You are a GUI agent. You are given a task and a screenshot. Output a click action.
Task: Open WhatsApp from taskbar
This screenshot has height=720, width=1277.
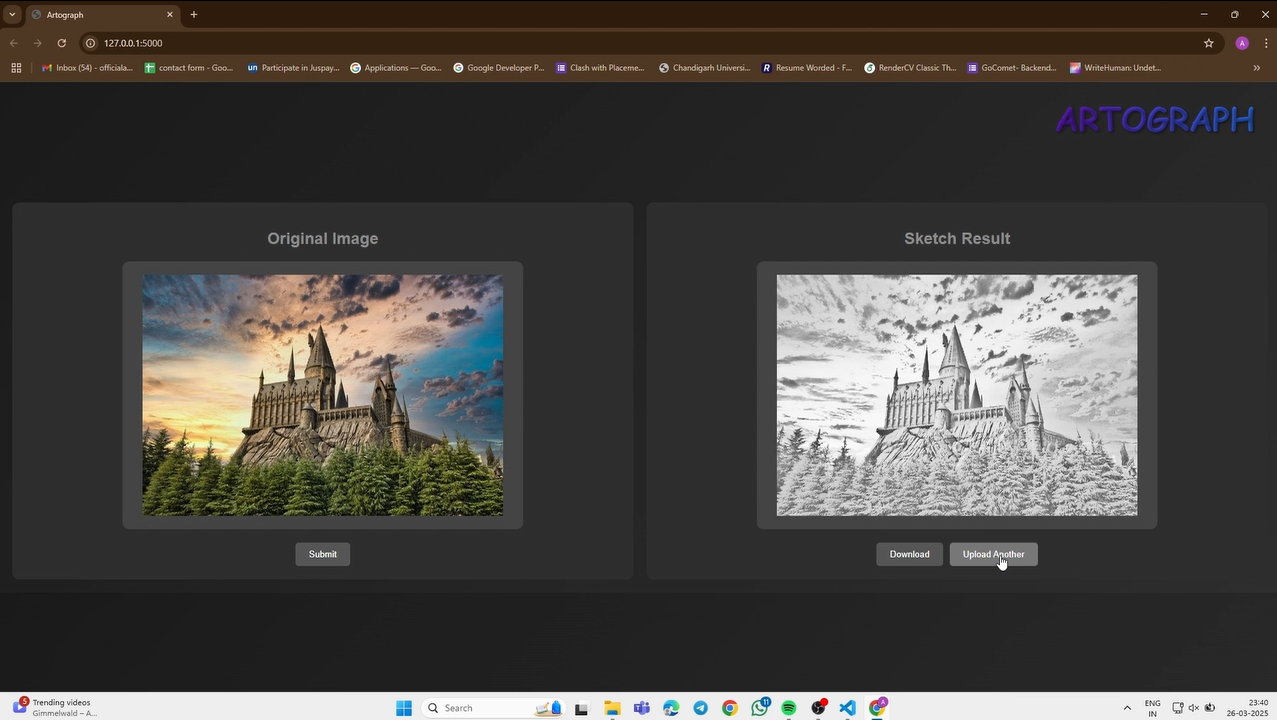(x=760, y=707)
